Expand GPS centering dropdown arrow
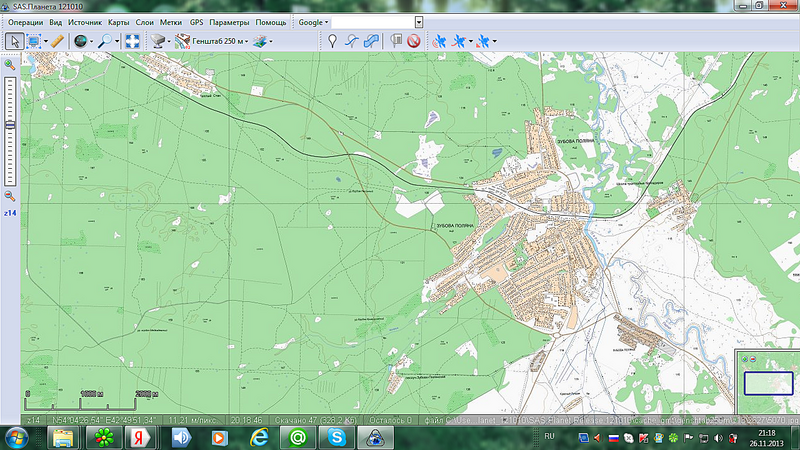800x450 pixels. click(494, 41)
